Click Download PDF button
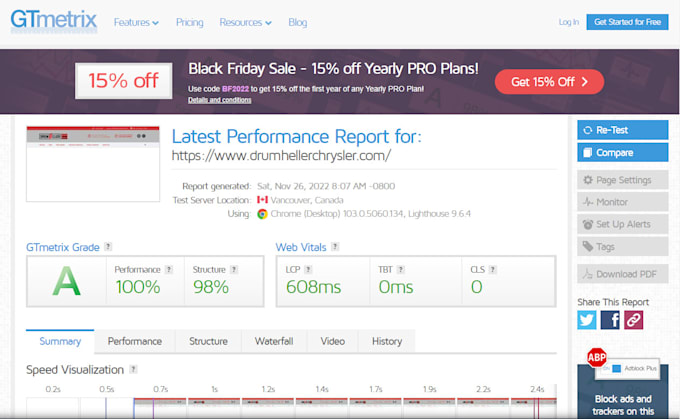The width and height of the screenshot is (680, 419). pos(622,274)
